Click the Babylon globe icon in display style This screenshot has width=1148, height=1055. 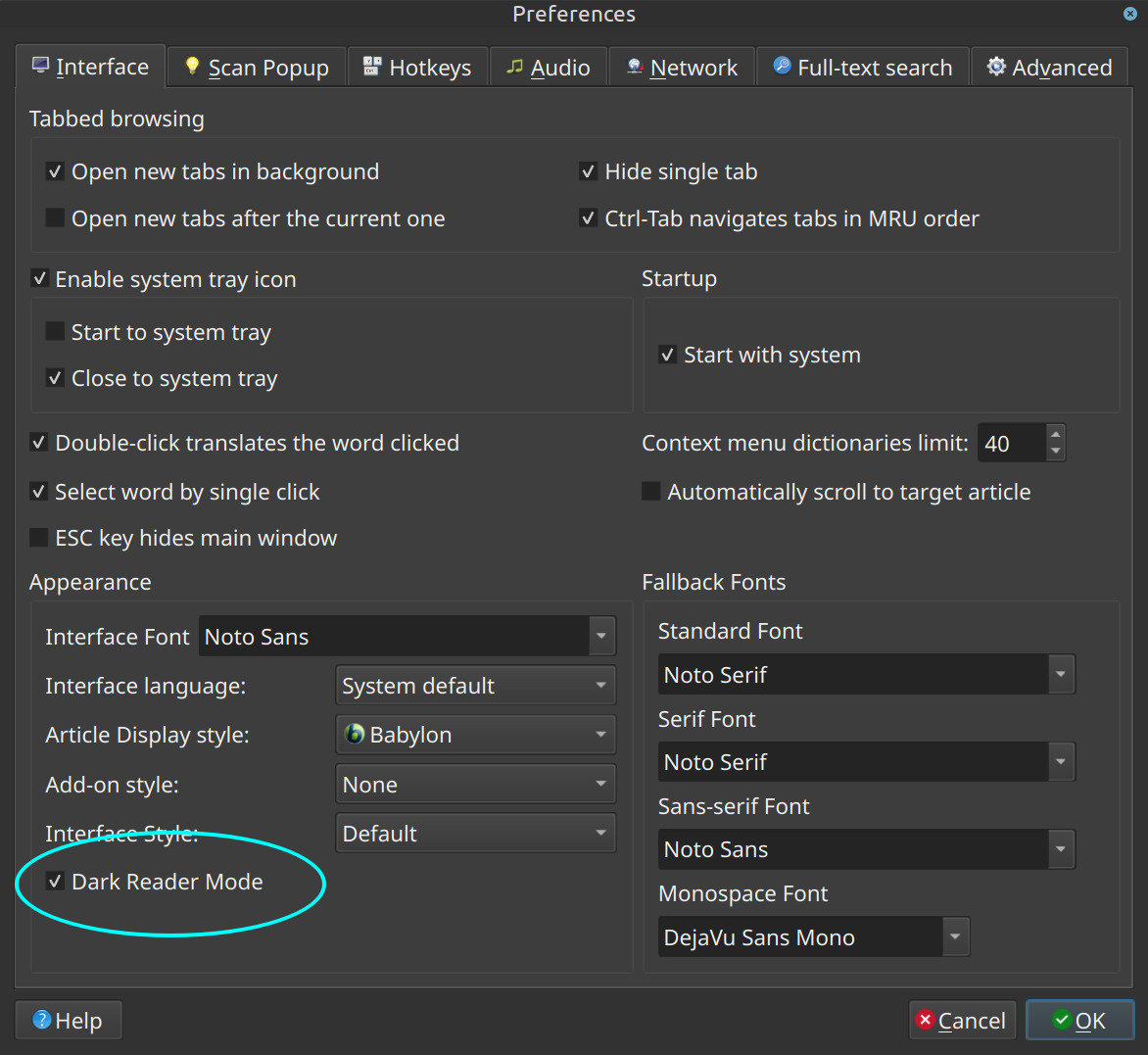coord(357,734)
